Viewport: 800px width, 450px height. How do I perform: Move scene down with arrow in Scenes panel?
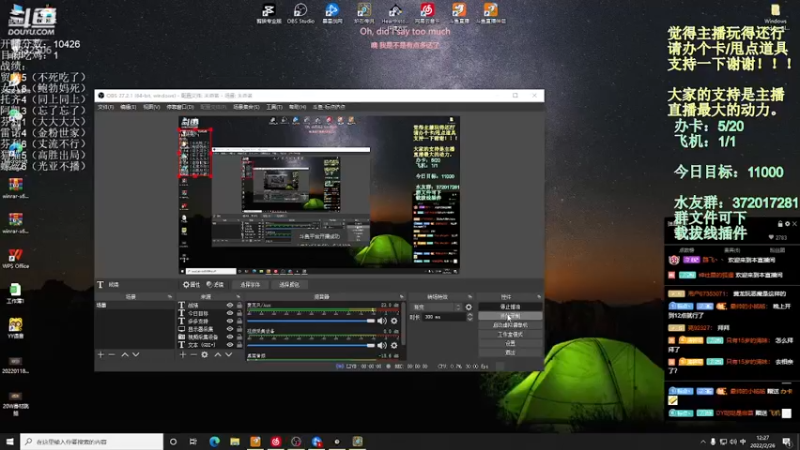click(136, 355)
